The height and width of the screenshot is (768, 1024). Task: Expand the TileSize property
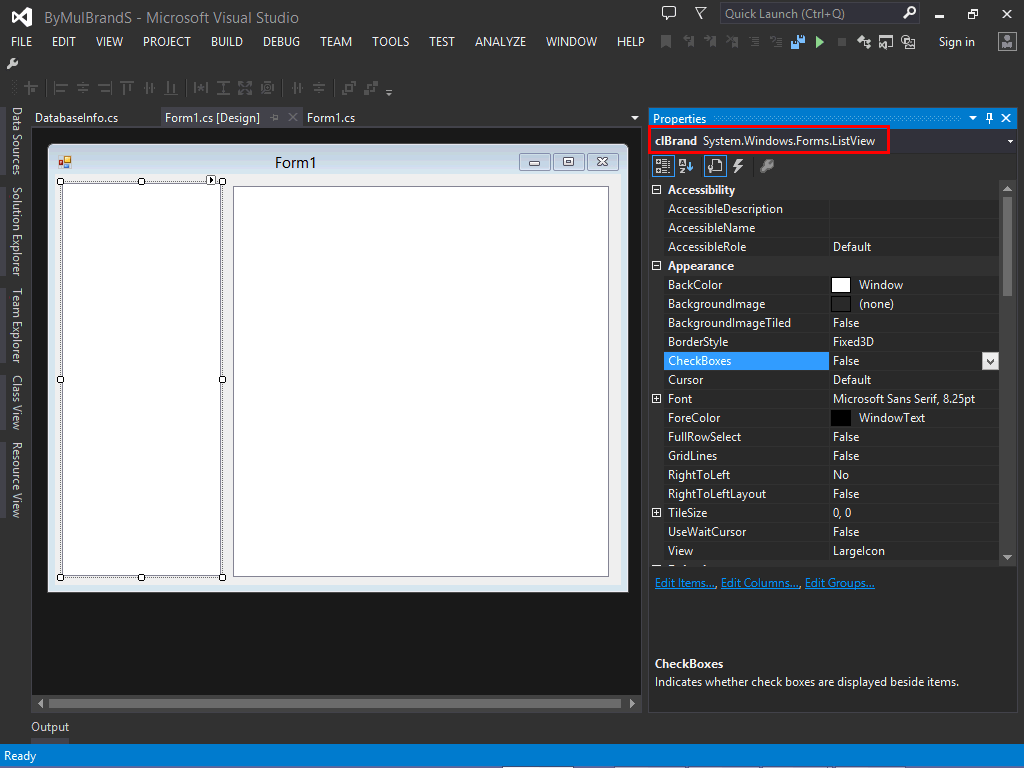657,513
